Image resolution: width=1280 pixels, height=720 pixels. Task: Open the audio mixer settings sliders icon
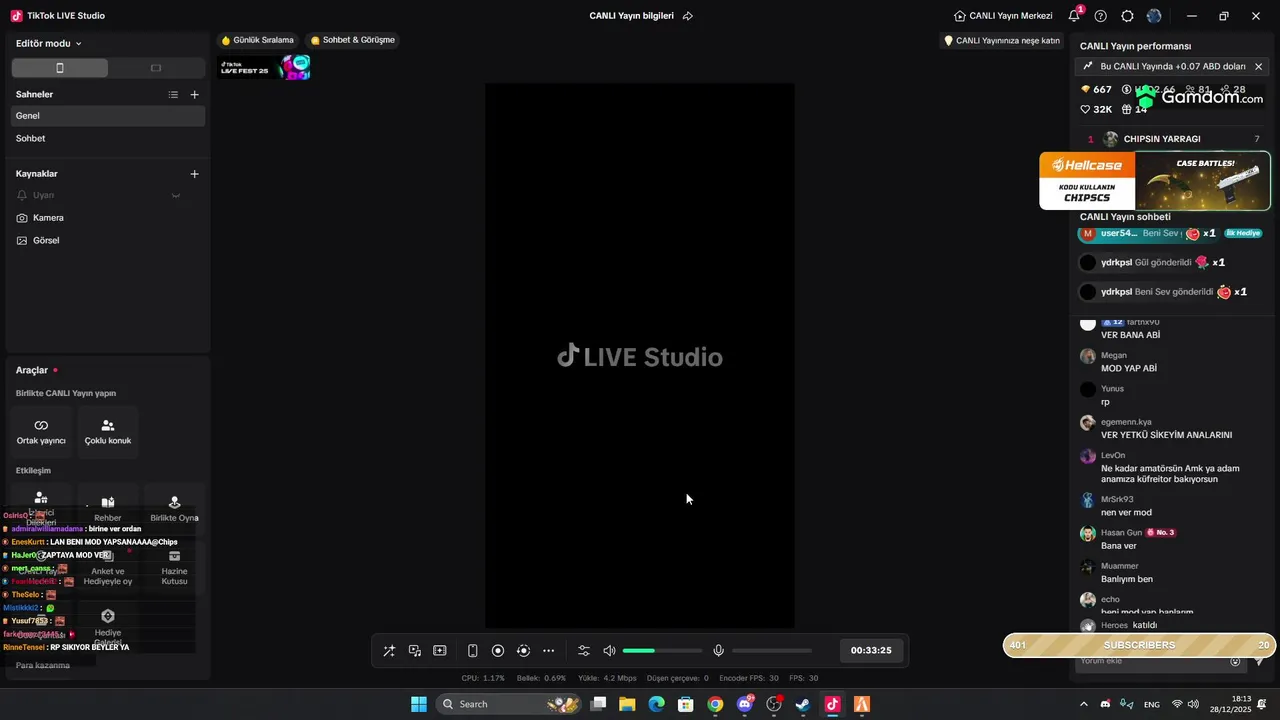click(x=584, y=651)
